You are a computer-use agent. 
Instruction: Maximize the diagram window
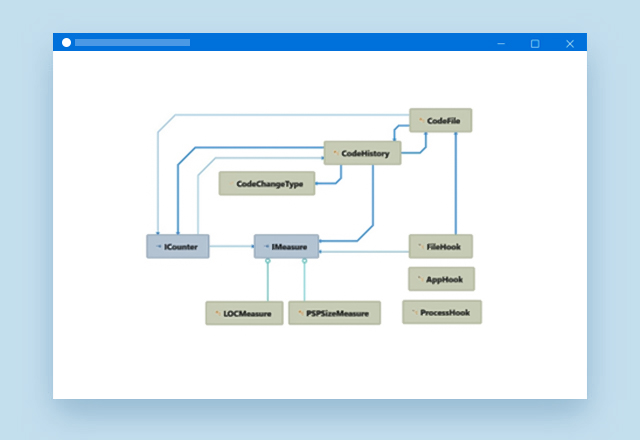pyautogui.click(x=535, y=43)
